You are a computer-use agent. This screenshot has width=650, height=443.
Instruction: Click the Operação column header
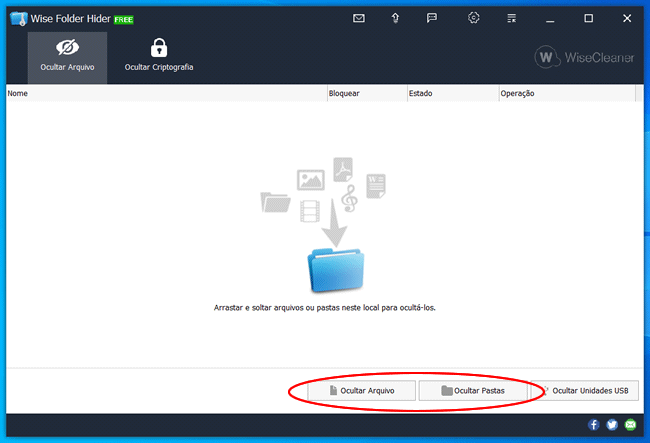(565, 93)
